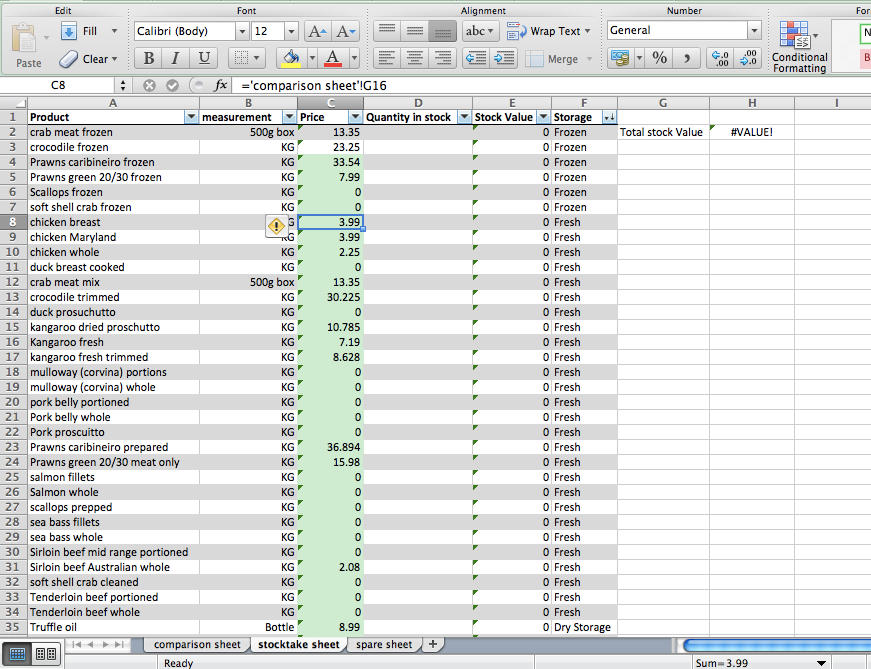
Task: Click the error warning icon near C8
Action: click(276, 226)
